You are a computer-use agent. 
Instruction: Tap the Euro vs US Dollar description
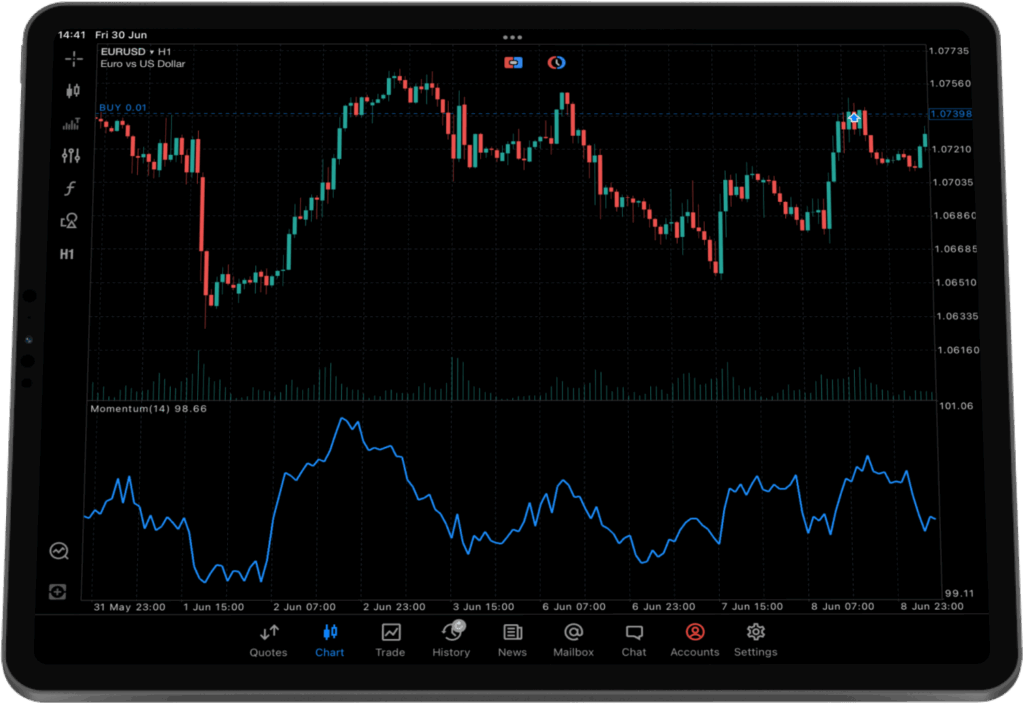[142, 64]
